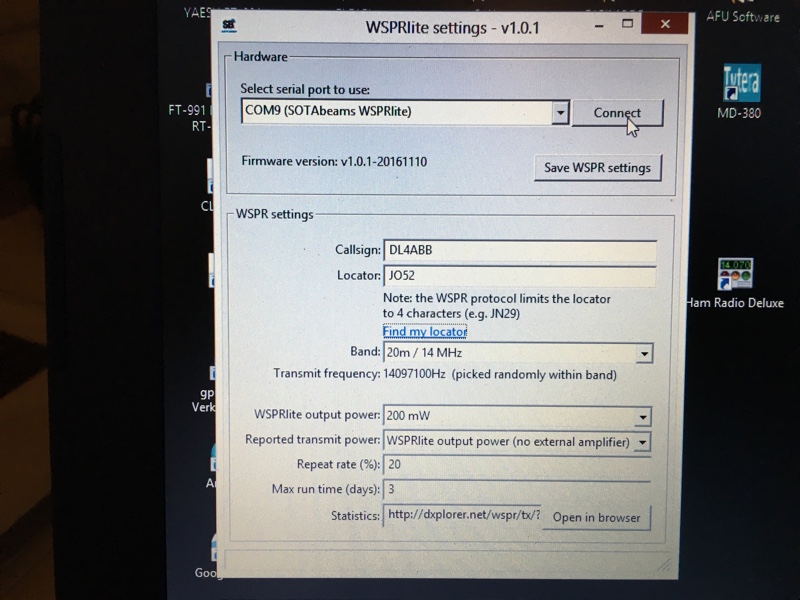Select the AFU Software desktop label
Screen dimensions: 800x600
(x=742, y=17)
